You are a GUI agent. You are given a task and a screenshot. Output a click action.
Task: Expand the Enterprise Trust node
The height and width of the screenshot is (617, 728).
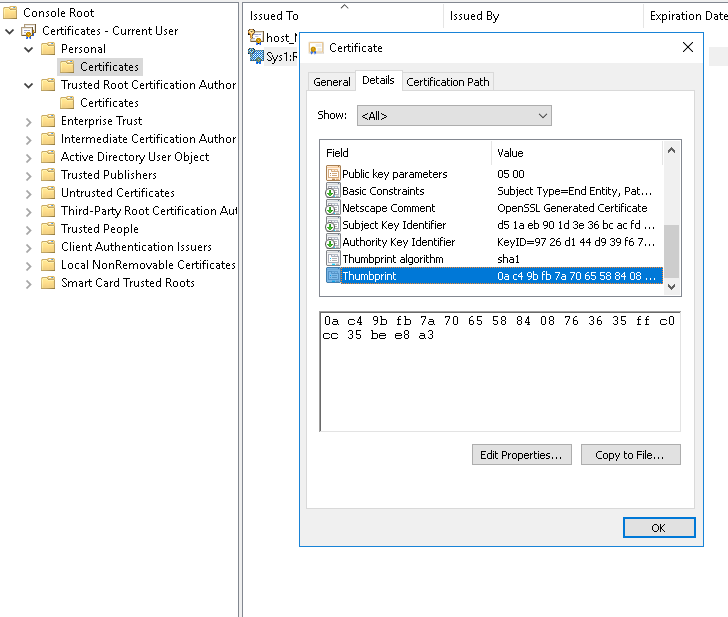28,121
